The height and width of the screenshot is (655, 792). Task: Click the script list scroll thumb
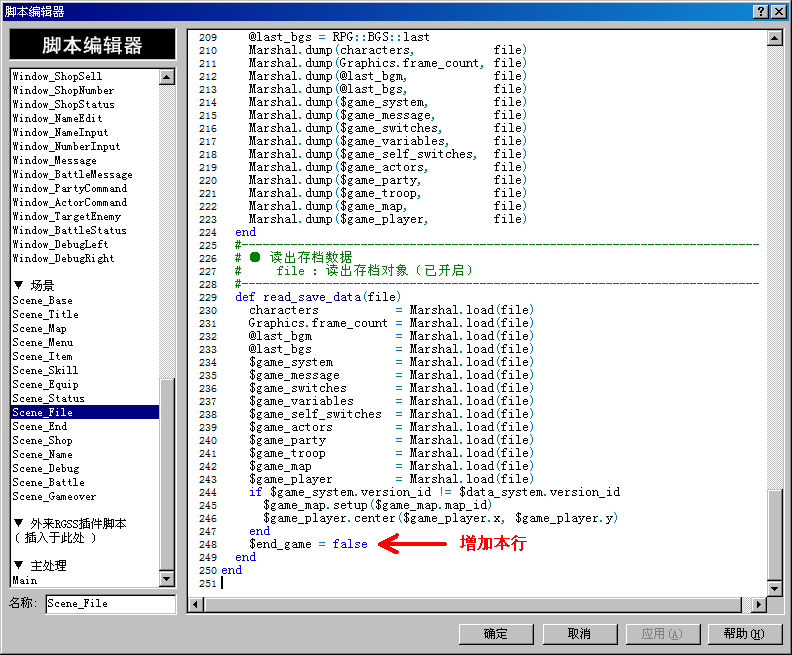[x=167, y=474]
